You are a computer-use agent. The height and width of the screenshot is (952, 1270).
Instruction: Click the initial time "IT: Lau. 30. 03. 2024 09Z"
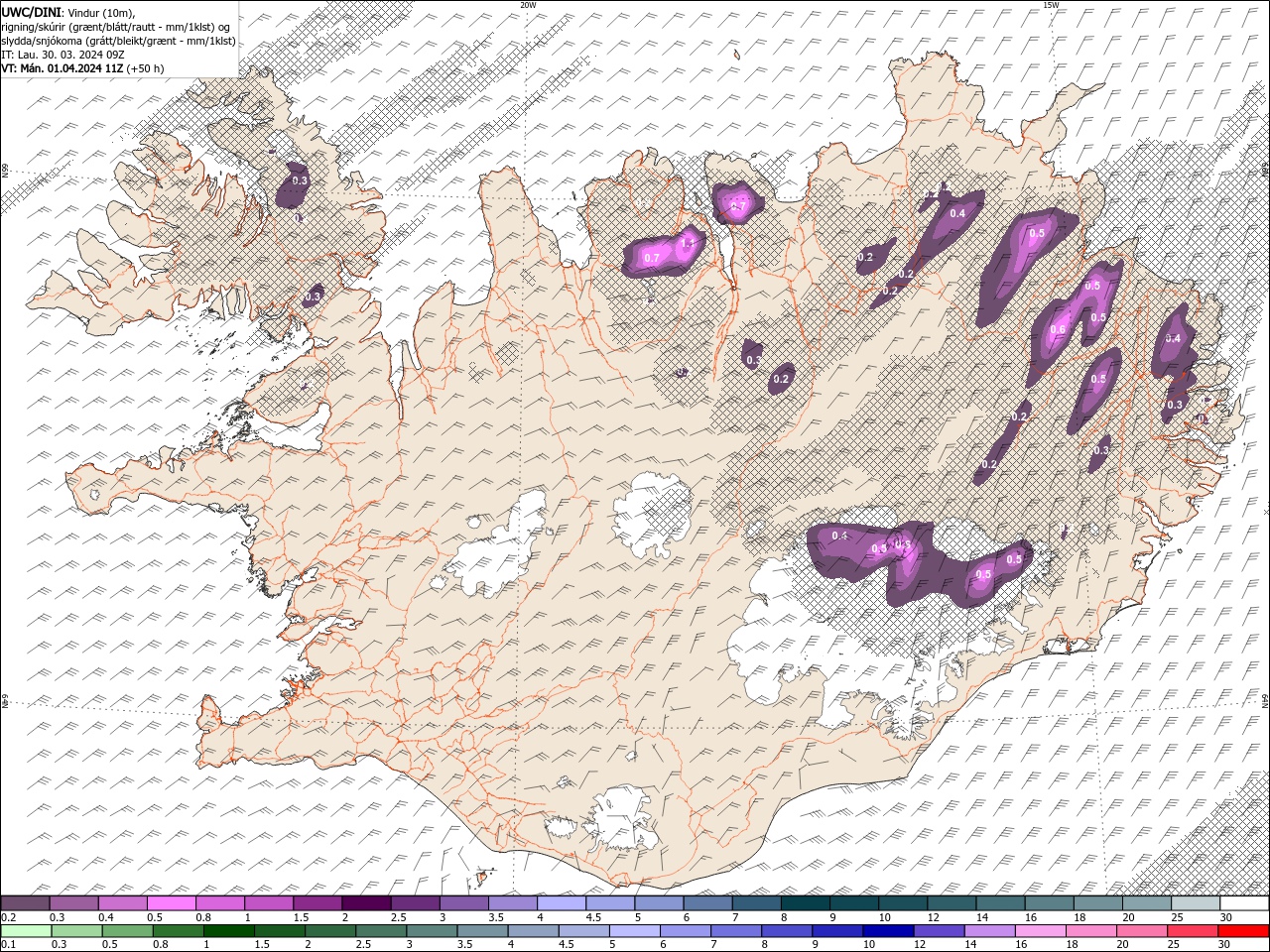click(63, 55)
